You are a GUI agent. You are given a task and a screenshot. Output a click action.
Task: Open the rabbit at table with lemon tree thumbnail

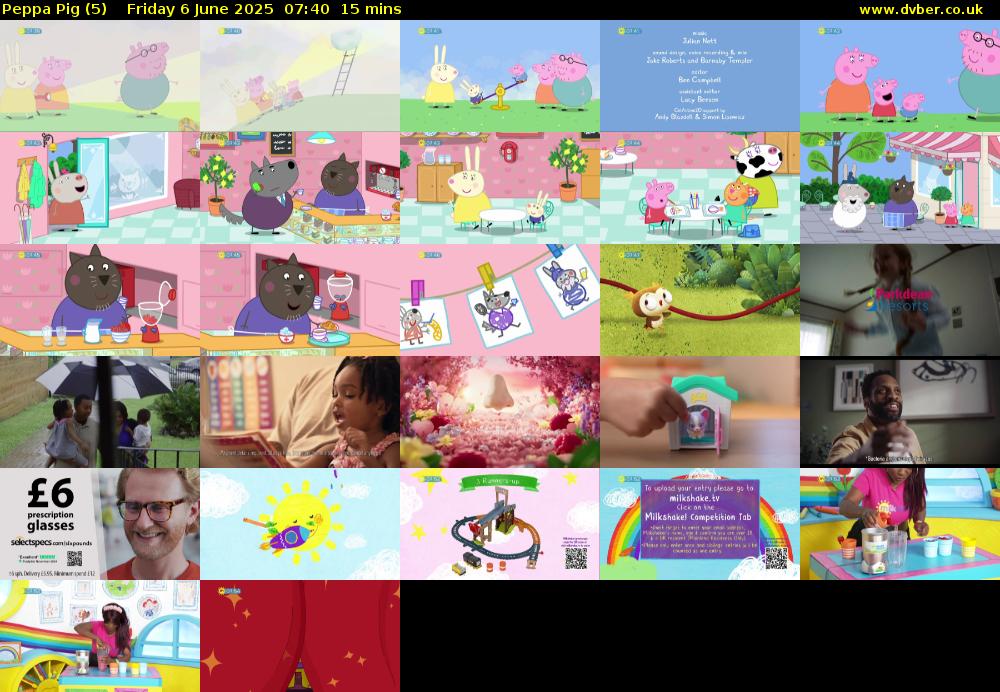[500, 188]
